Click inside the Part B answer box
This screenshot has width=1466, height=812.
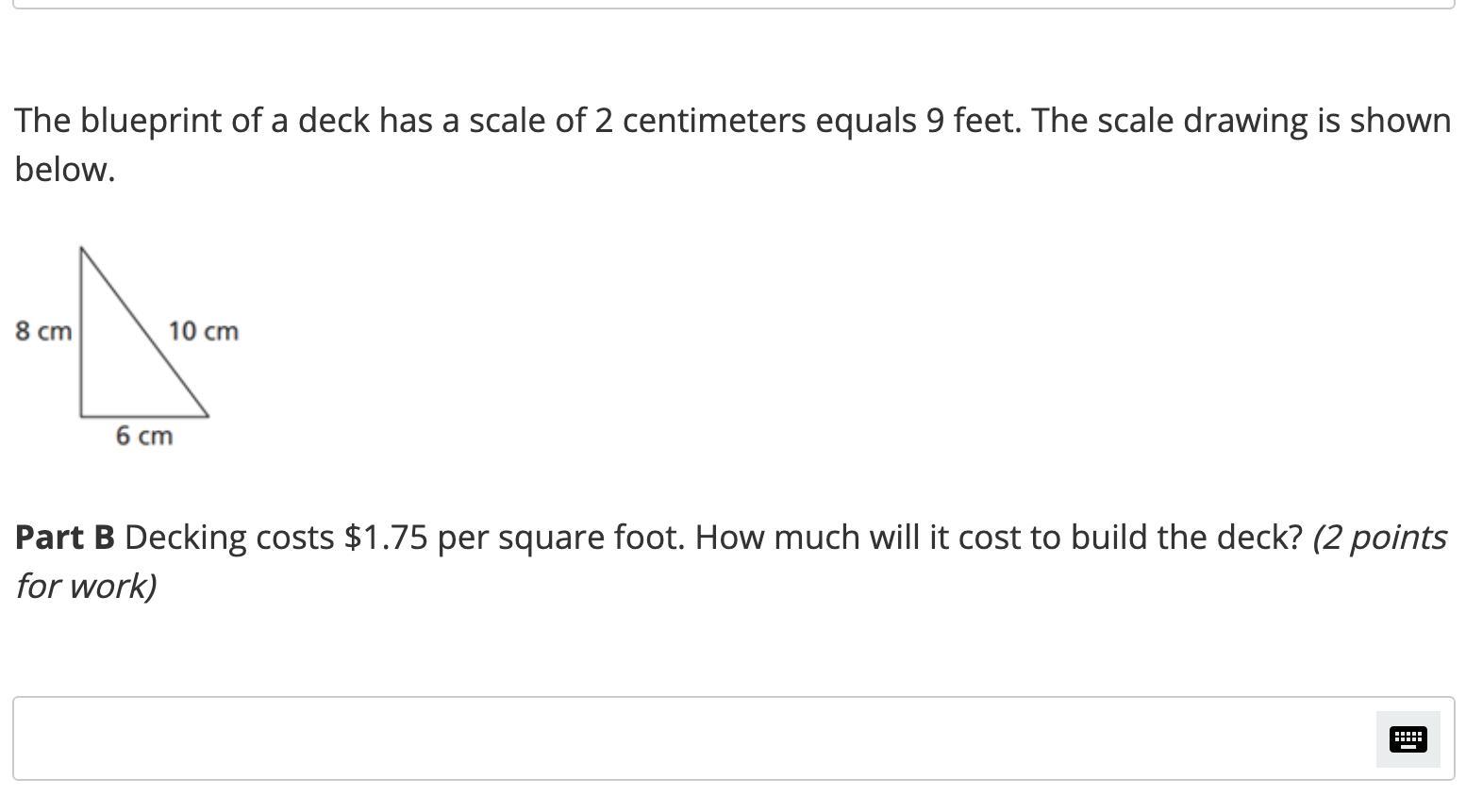point(689,738)
